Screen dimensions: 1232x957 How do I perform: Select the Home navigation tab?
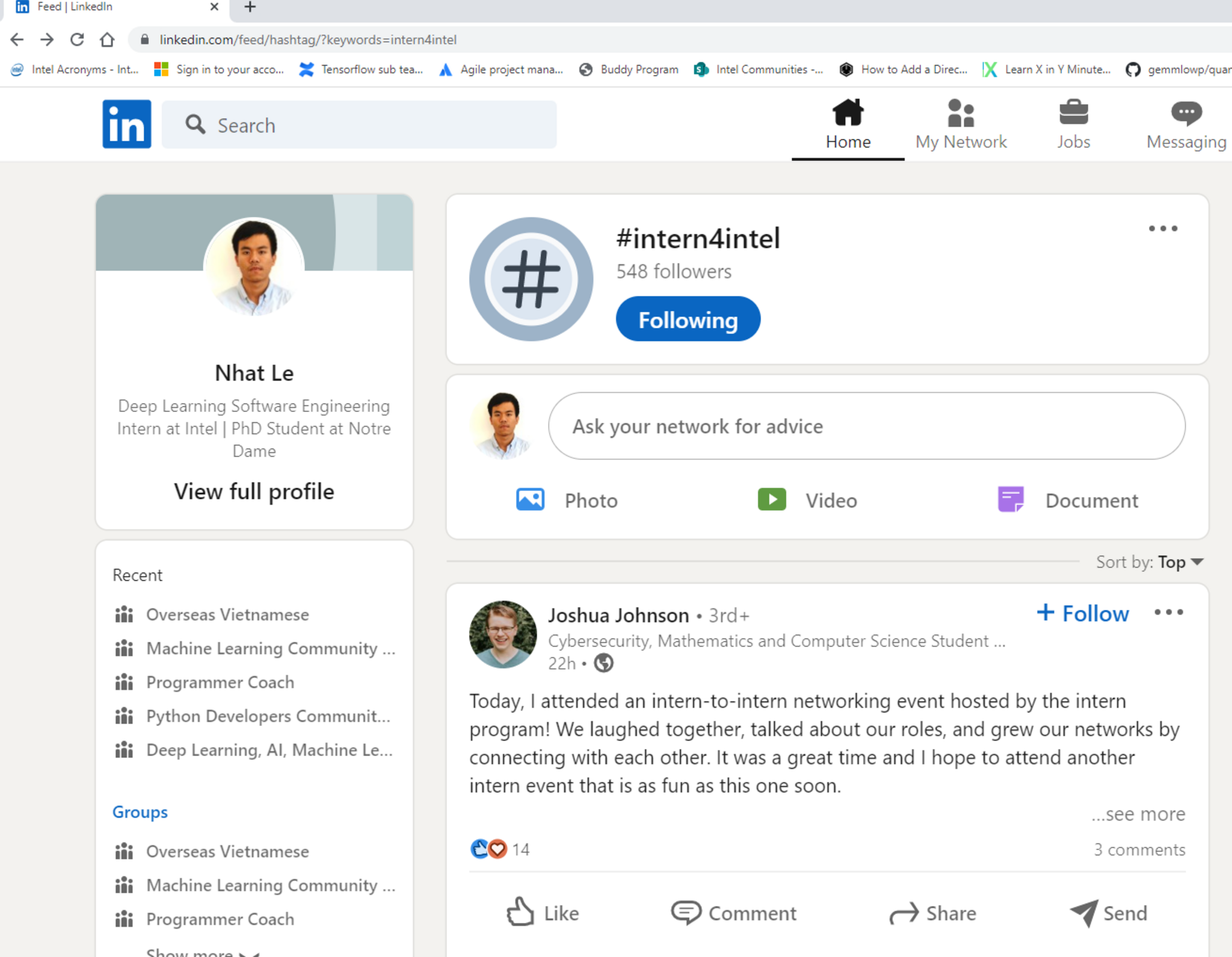pos(848,124)
